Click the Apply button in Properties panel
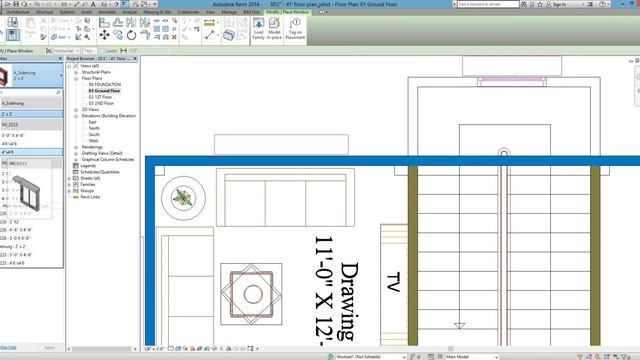The width and height of the screenshot is (640, 360). [49, 347]
